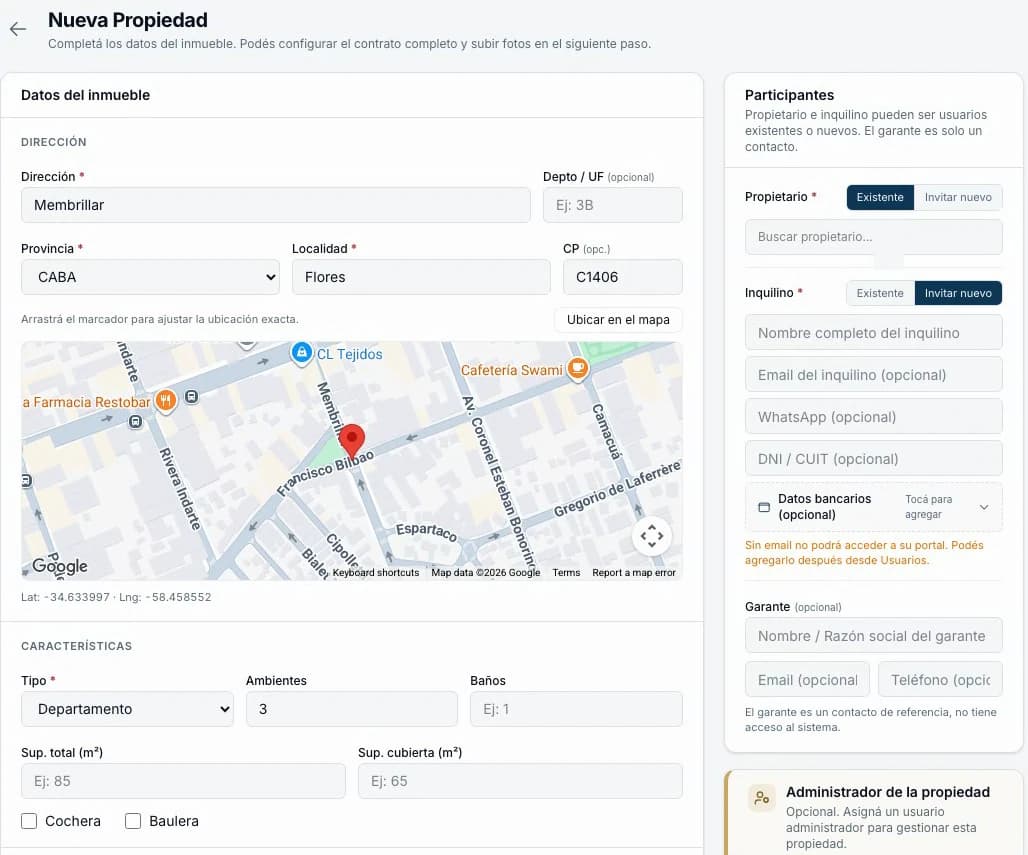The image size is (1028, 855).
Task: Click Buscar propietario search field
Action: pyautogui.click(x=873, y=237)
